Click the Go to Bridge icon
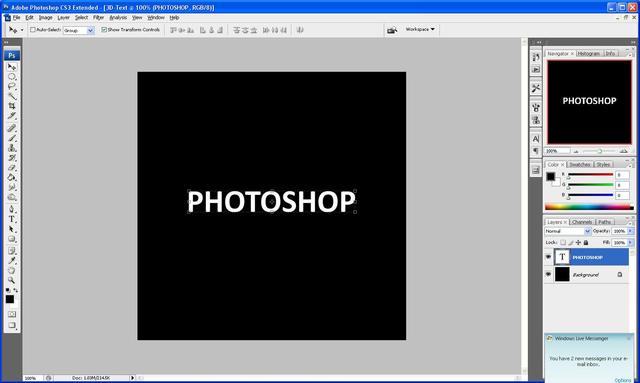This screenshot has width=640, height=383. click(x=392, y=30)
